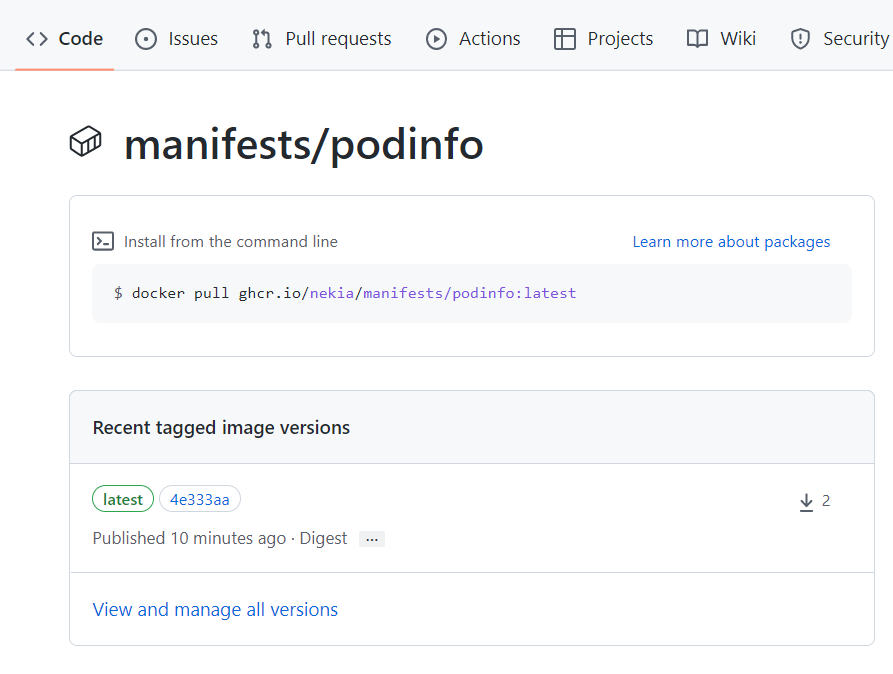Click the Wiki book icon

pyautogui.click(x=697, y=39)
